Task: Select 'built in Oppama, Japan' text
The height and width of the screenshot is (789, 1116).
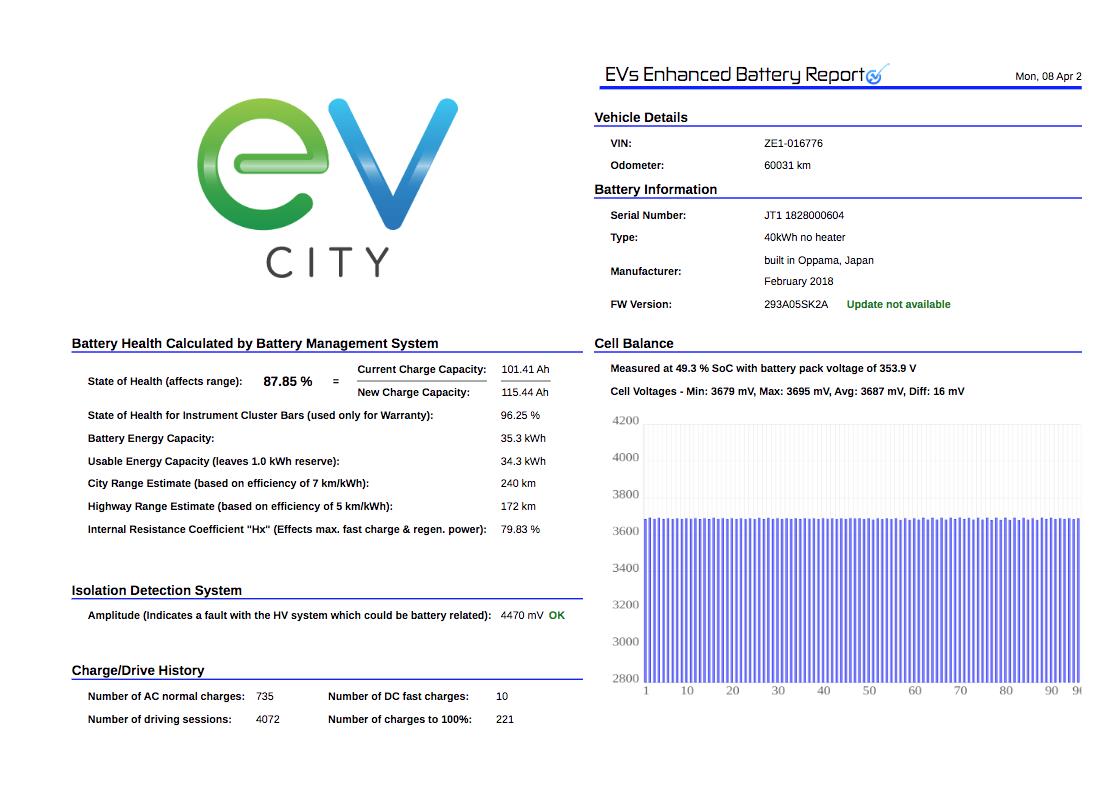Action: coord(819,260)
